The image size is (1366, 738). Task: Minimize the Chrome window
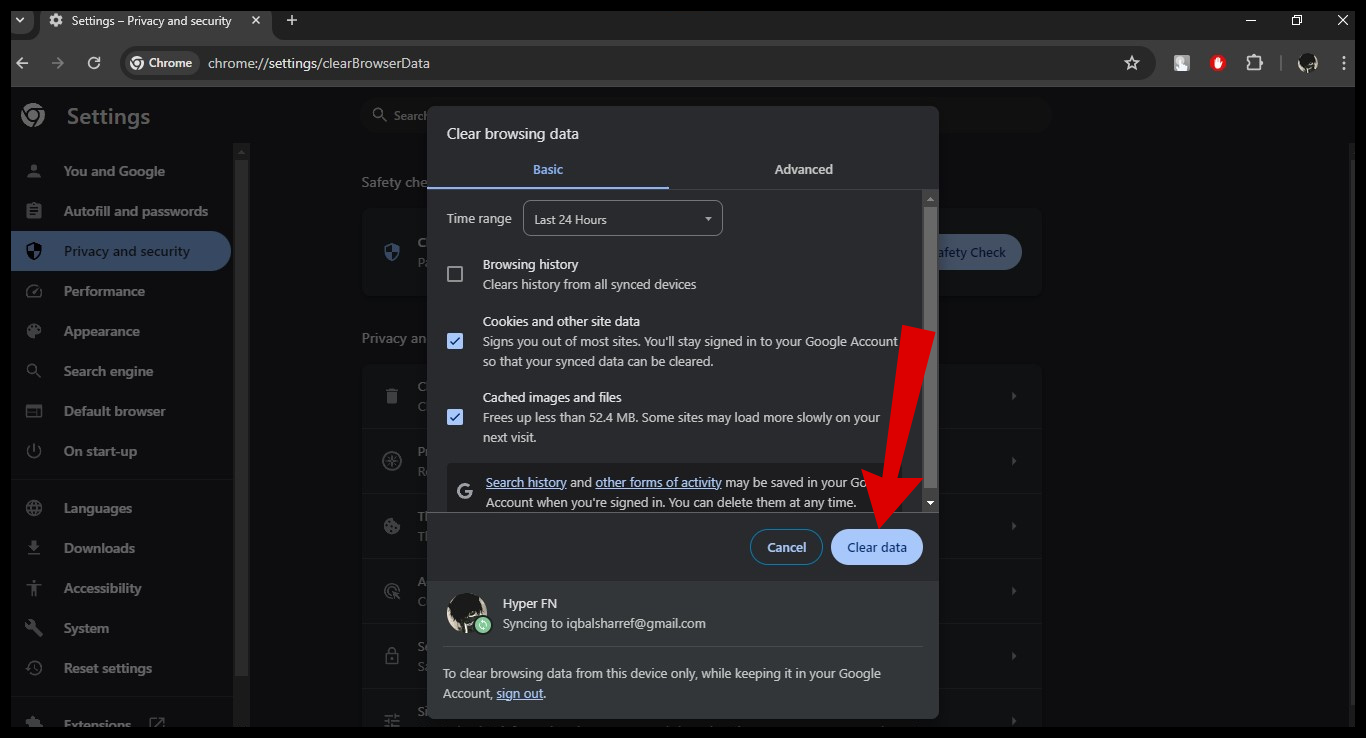click(x=1251, y=20)
